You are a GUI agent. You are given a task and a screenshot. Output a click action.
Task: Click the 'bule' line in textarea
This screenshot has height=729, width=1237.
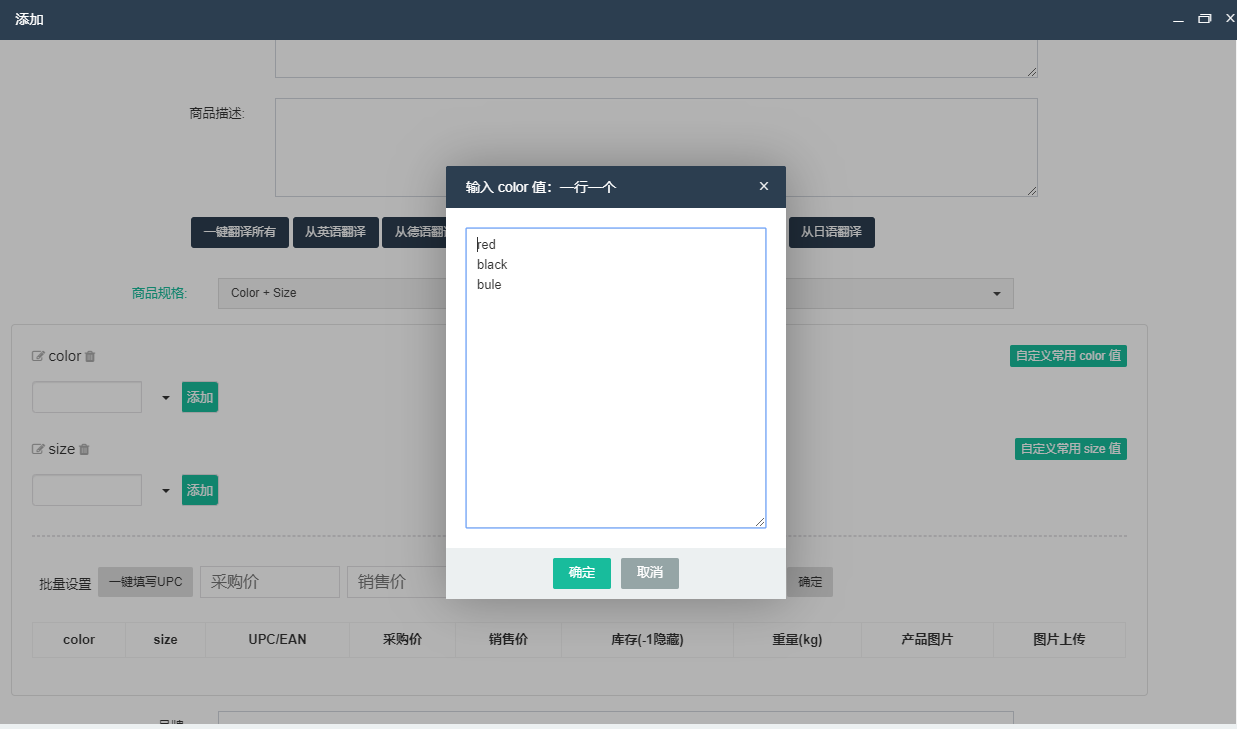click(489, 284)
